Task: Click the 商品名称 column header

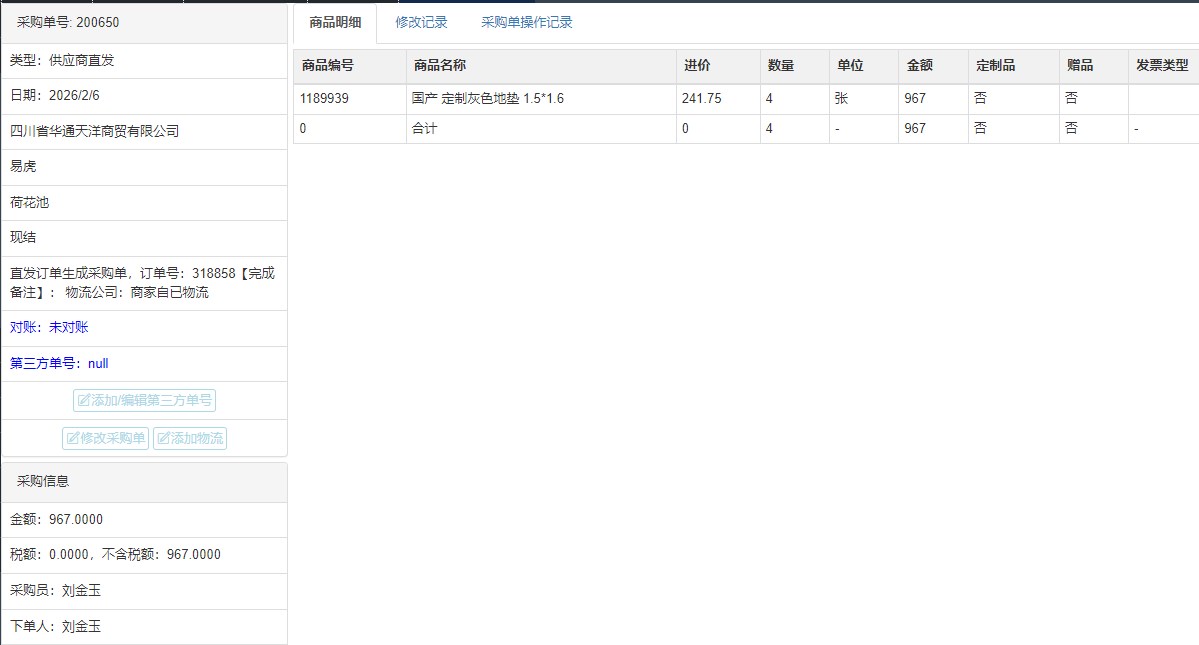Action: coord(440,65)
